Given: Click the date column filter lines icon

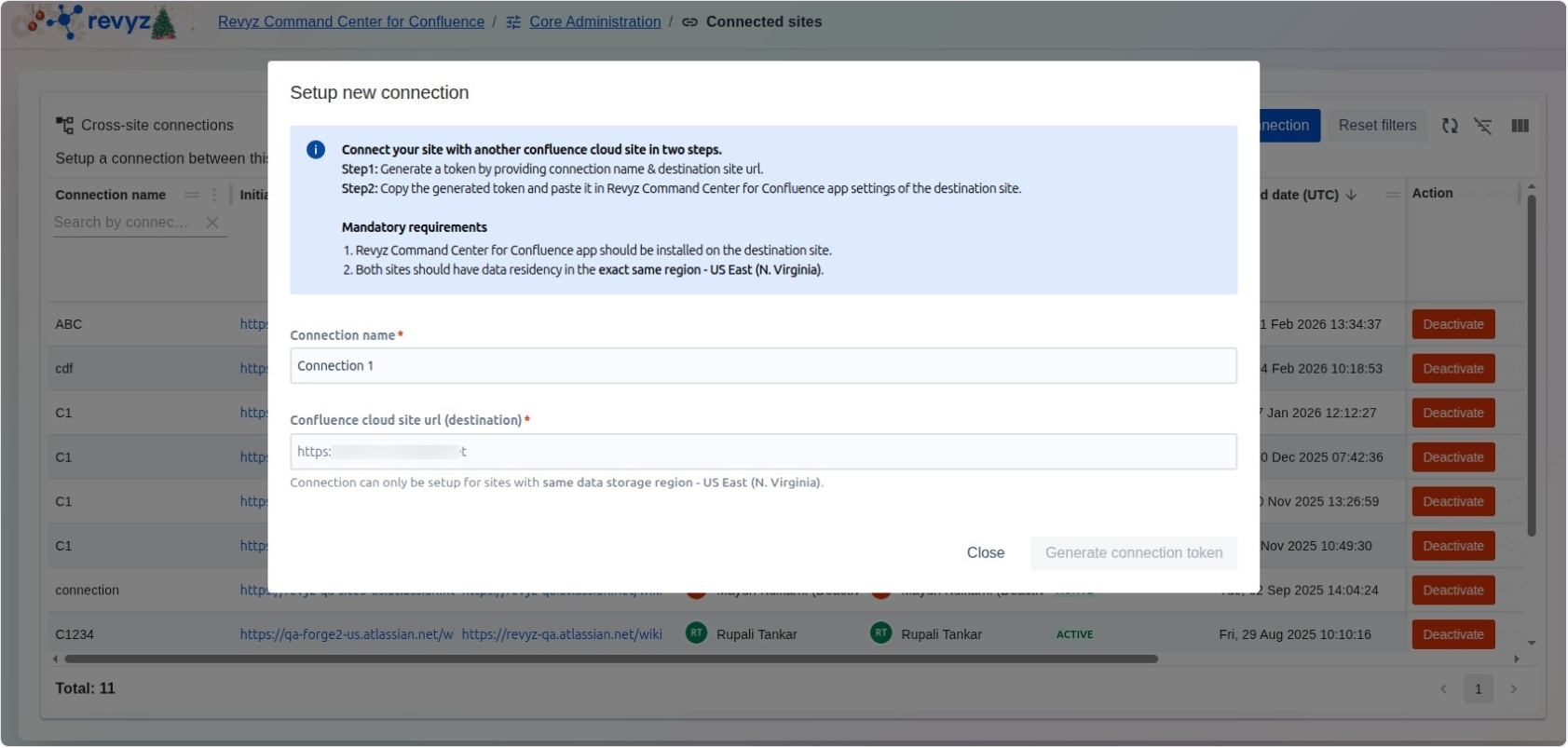Looking at the screenshot, I should pyautogui.click(x=1392, y=195).
